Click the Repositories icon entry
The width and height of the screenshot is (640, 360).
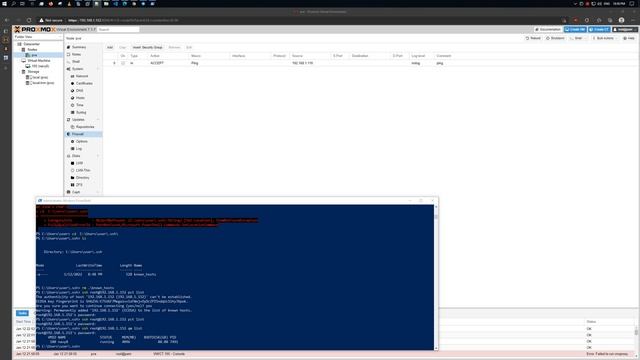[x=73, y=127]
